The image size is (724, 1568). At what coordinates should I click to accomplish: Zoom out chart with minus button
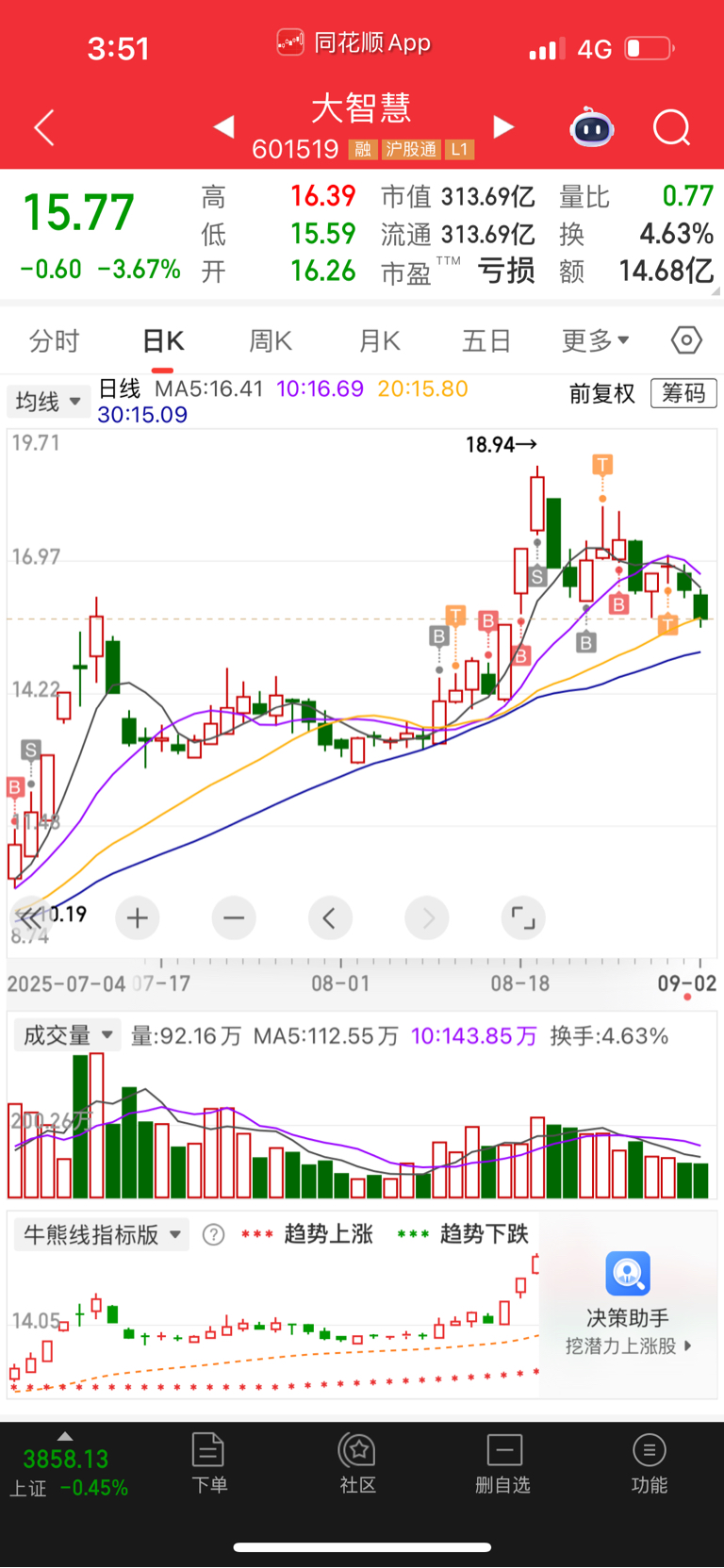(x=234, y=917)
